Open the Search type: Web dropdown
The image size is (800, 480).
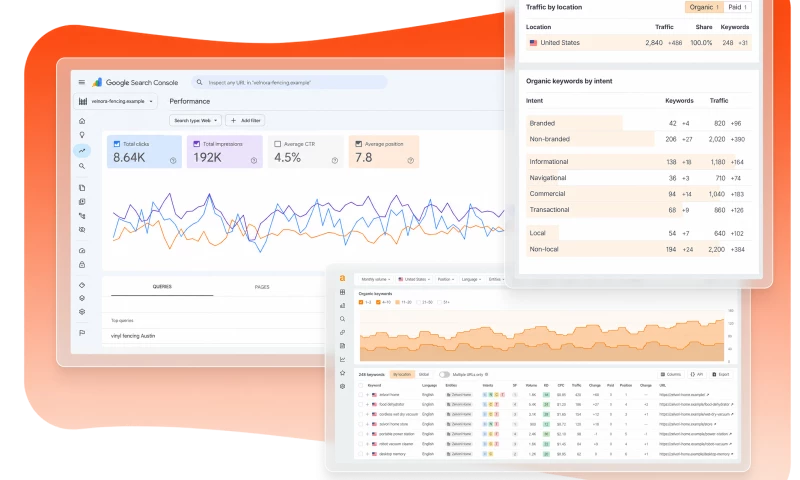(195, 120)
